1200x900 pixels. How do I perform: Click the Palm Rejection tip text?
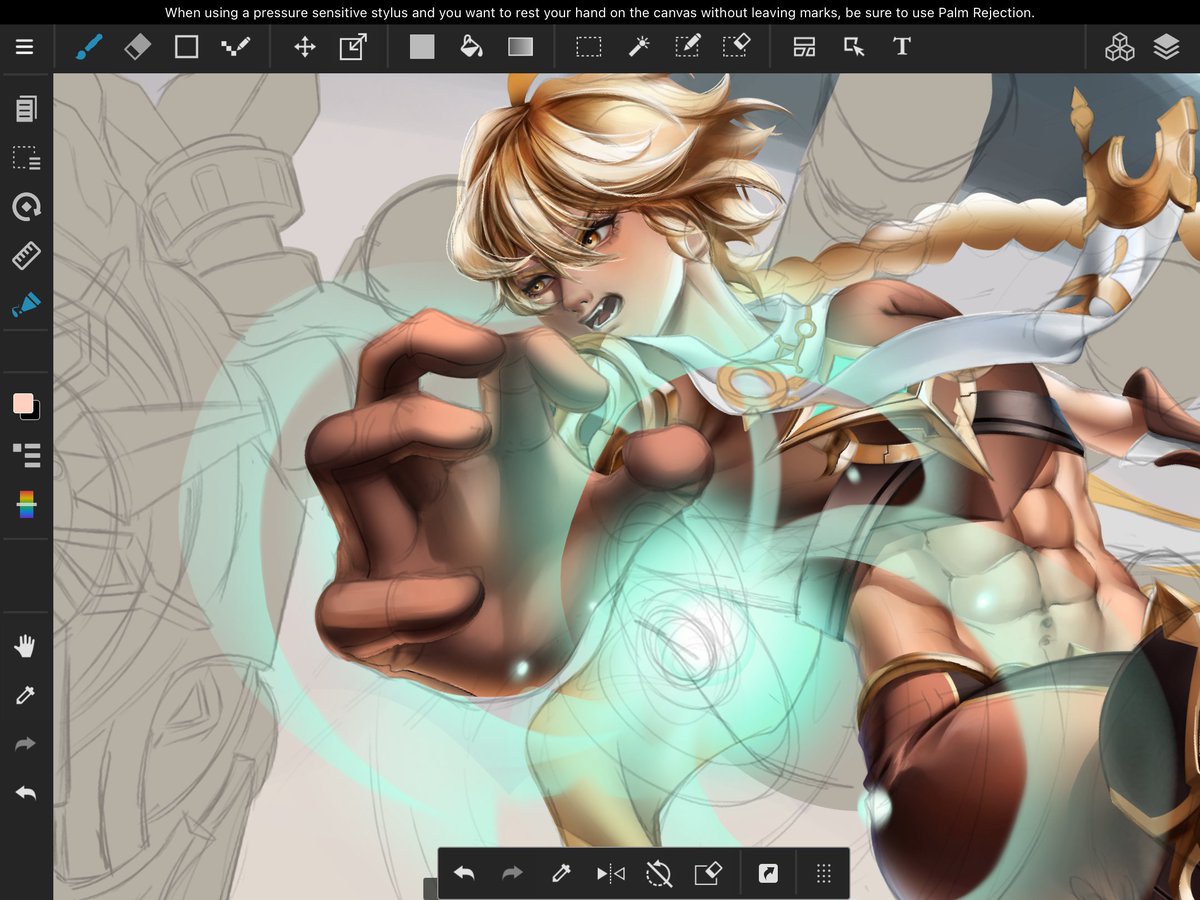pyautogui.click(x=600, y=13)
